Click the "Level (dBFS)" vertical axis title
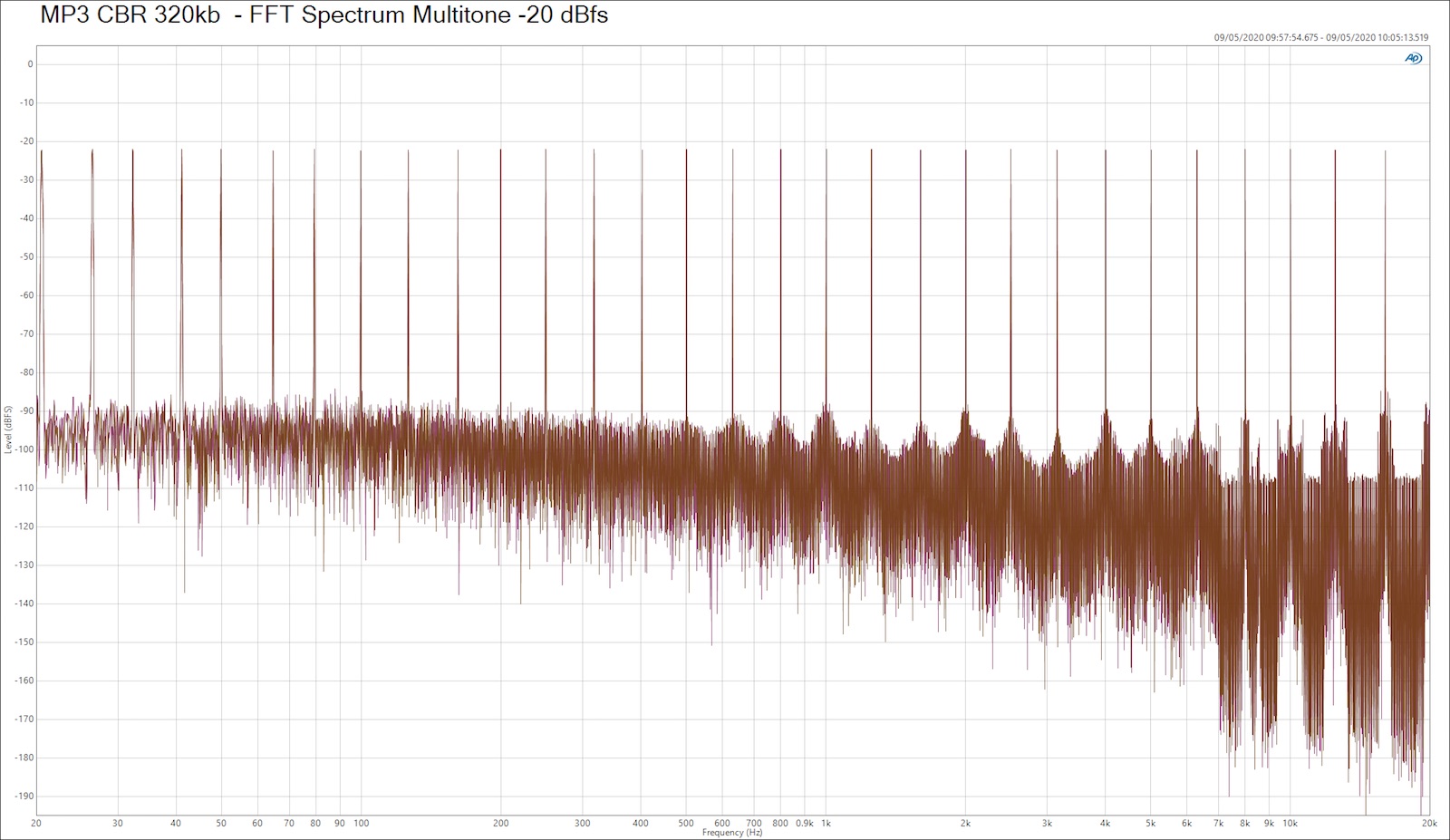 click(8, 430)
